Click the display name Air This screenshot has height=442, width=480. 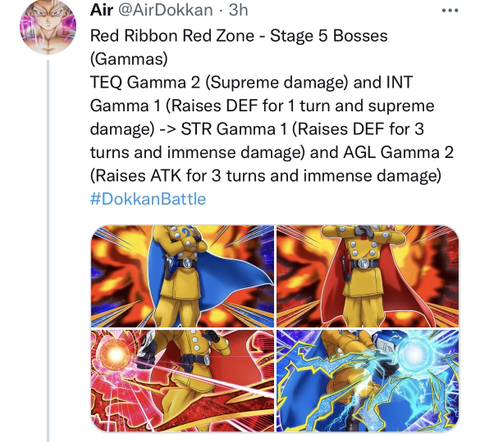(x=102, y=10)
